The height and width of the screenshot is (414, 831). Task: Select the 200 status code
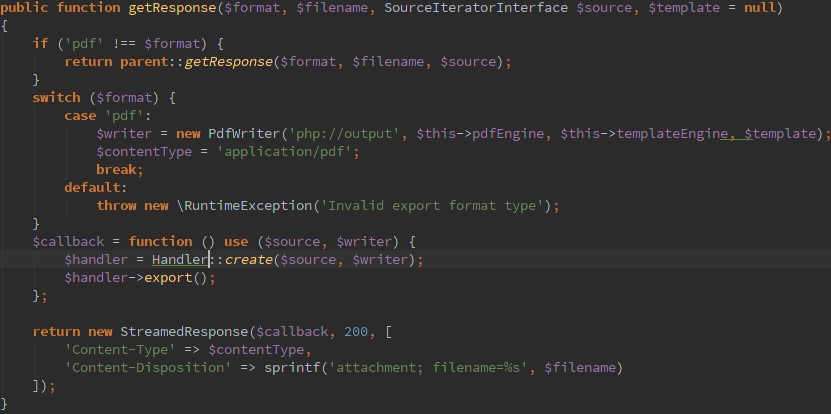pos(356,332)
